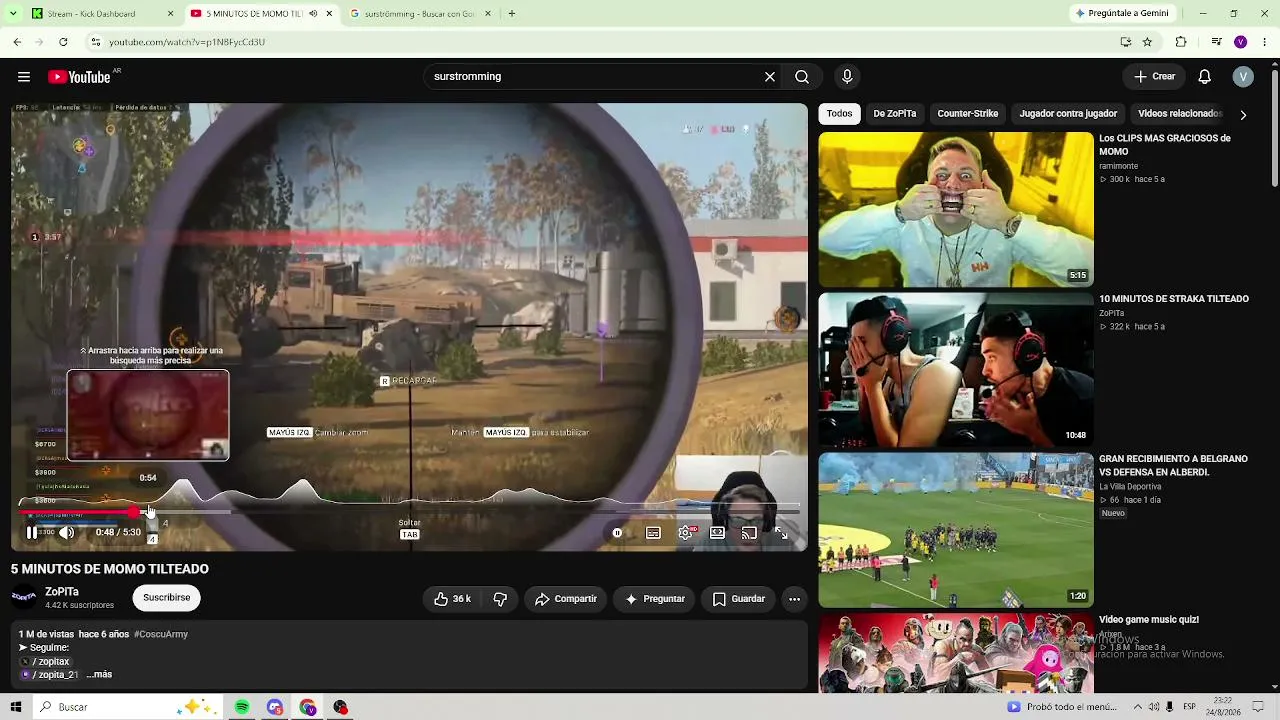1280x720 pixels.
Task: Pause the video playback
Action: coord(32,533)
